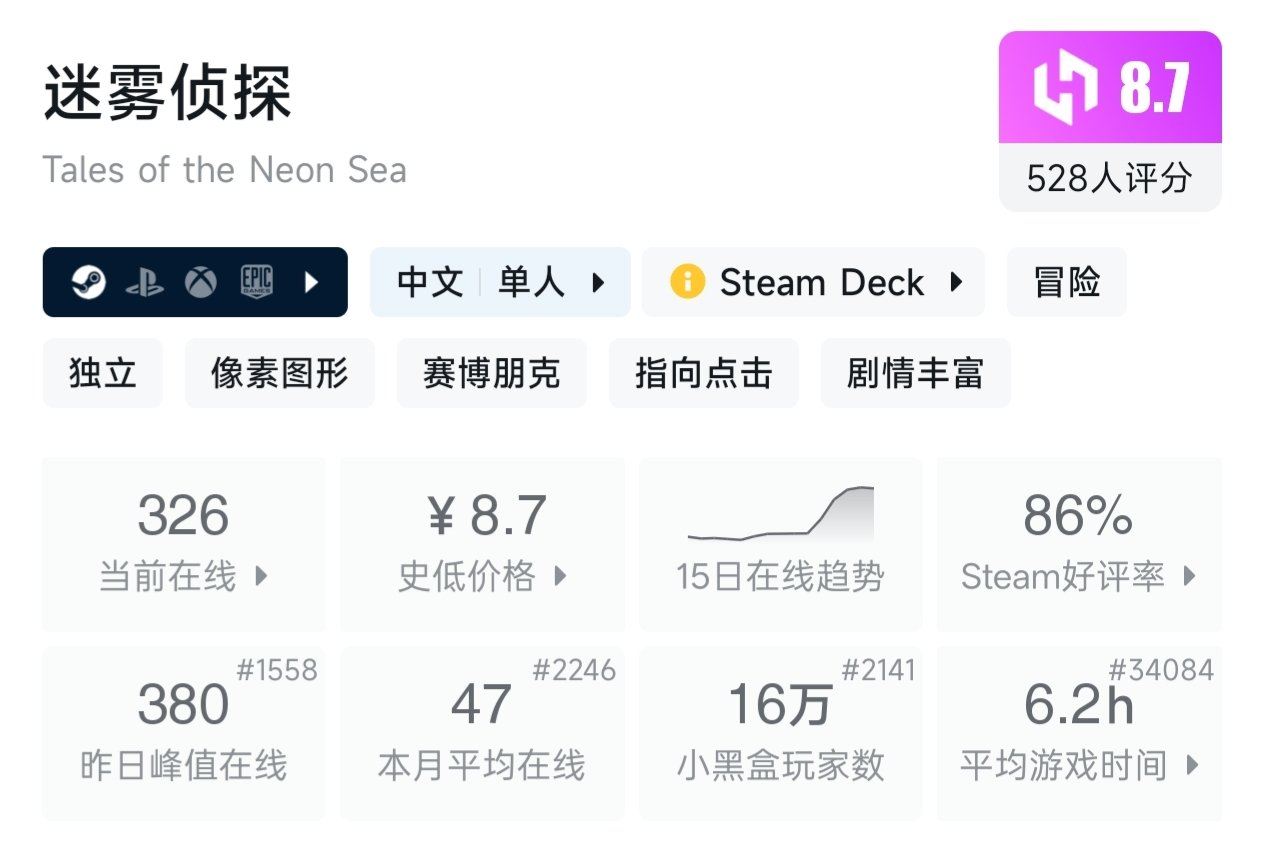Select the 剧情丰富 tag
Viewport: 1264px width, 842px height.
click(x=915, y=373)
